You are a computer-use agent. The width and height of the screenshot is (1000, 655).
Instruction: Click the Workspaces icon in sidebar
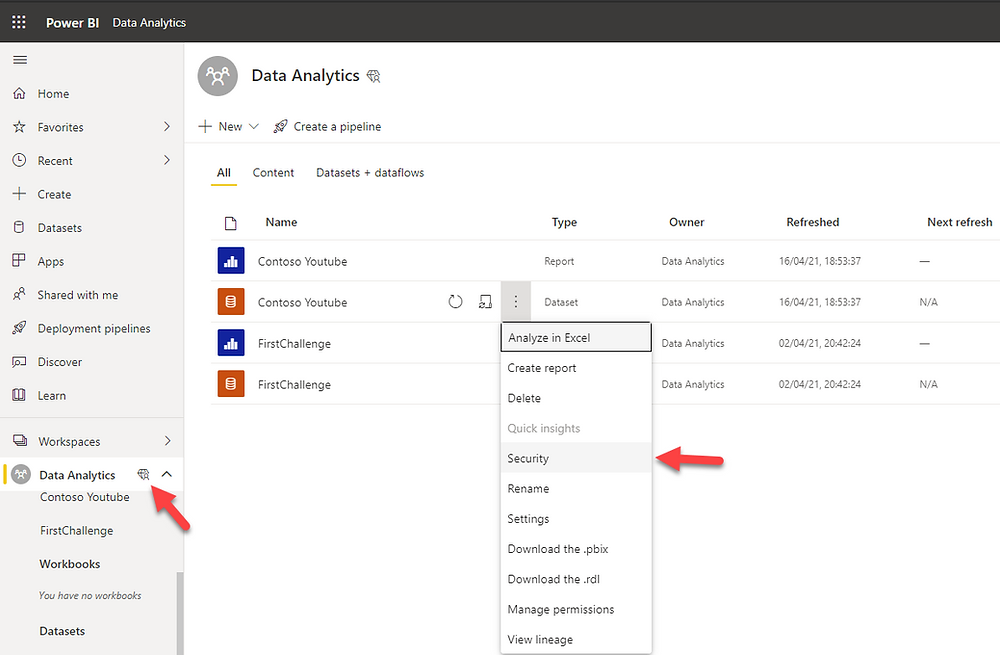click(20, 441)
